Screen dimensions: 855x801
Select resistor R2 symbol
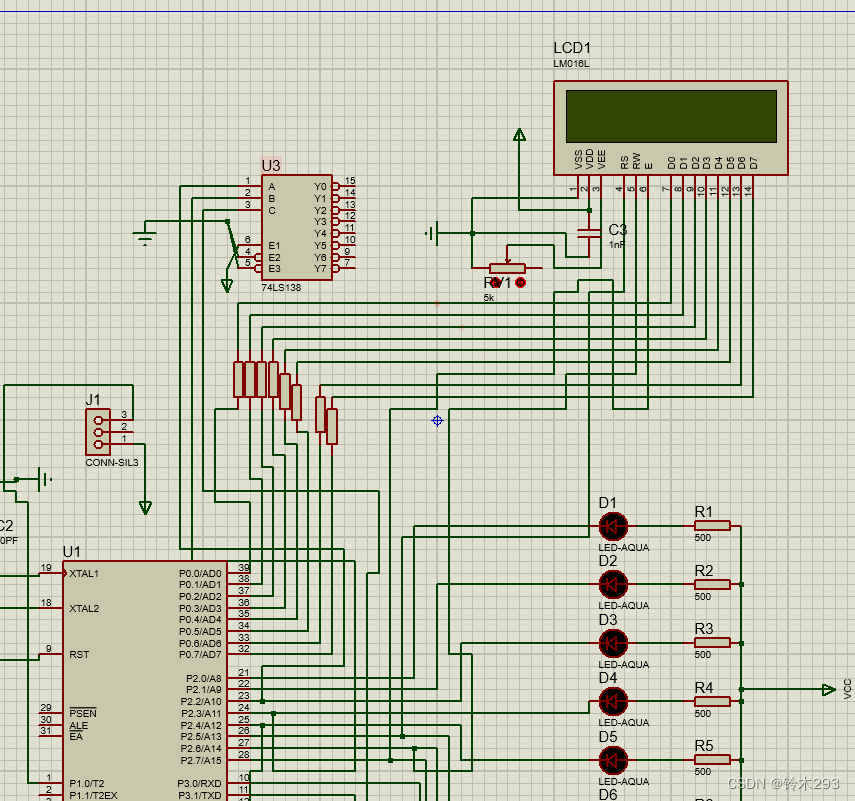(x=712, y=585)
